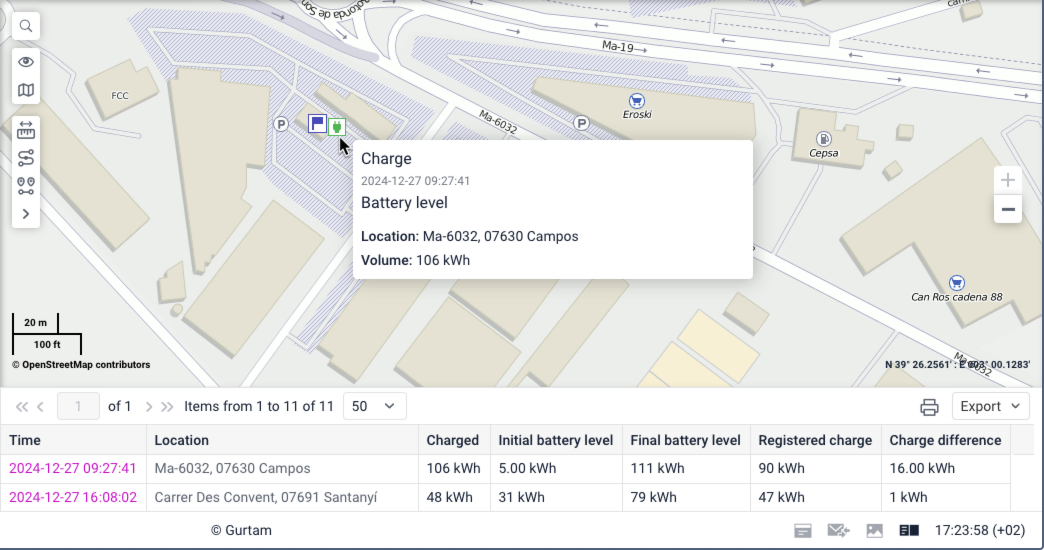
Task: Click the green charge plug marker
Action: click(x=338, y=126)
